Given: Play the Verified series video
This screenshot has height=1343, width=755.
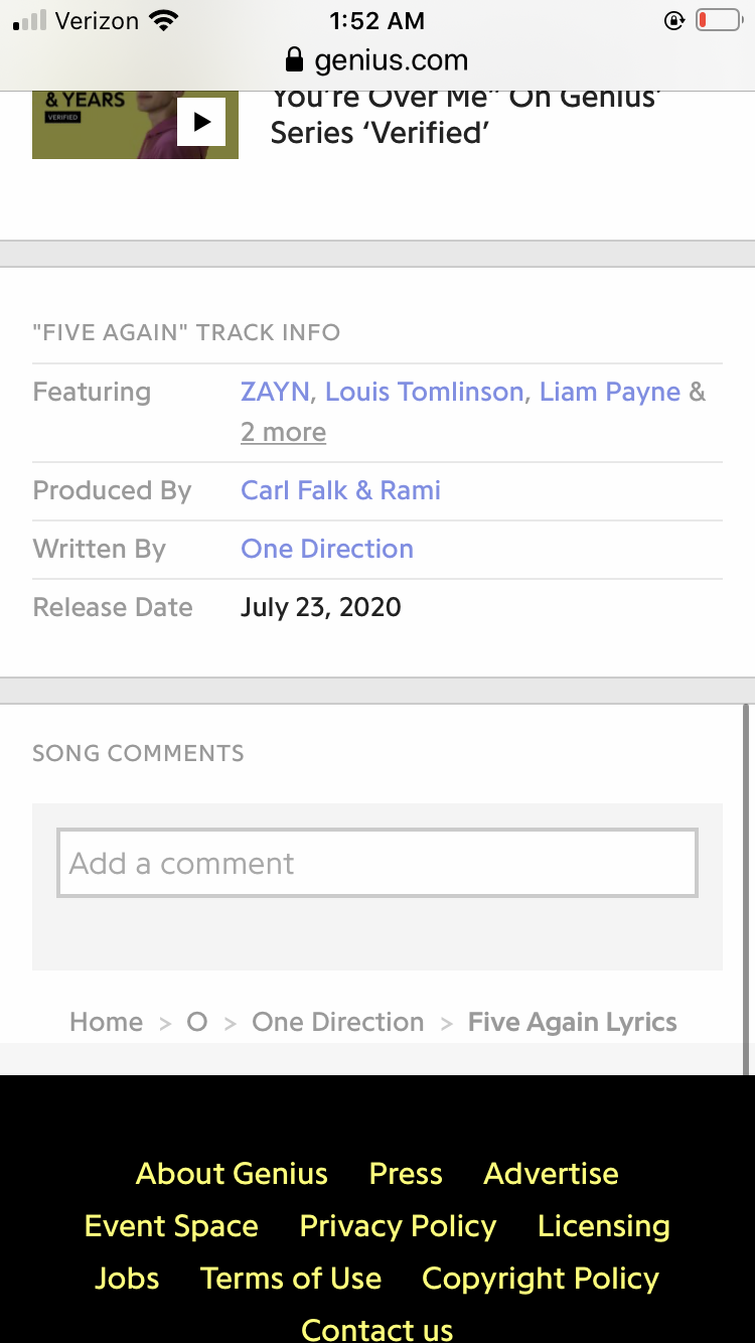Looking at the screenshot, I should click(x=201, y=122).
